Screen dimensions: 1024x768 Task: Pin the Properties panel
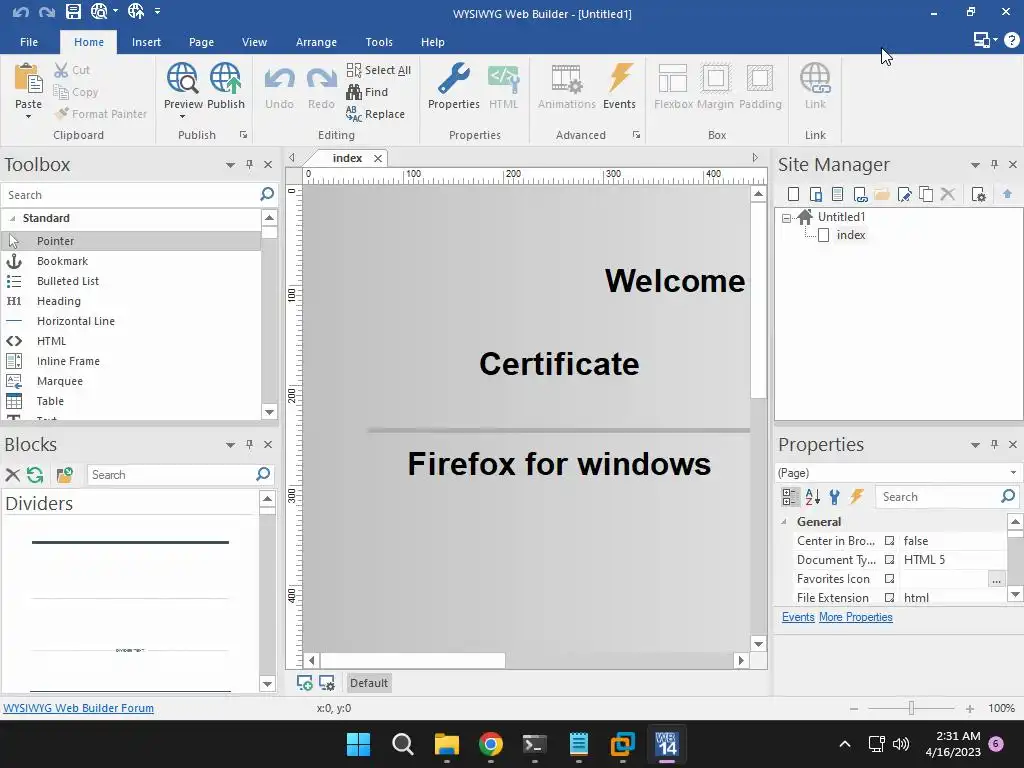[x=994, y=444]
